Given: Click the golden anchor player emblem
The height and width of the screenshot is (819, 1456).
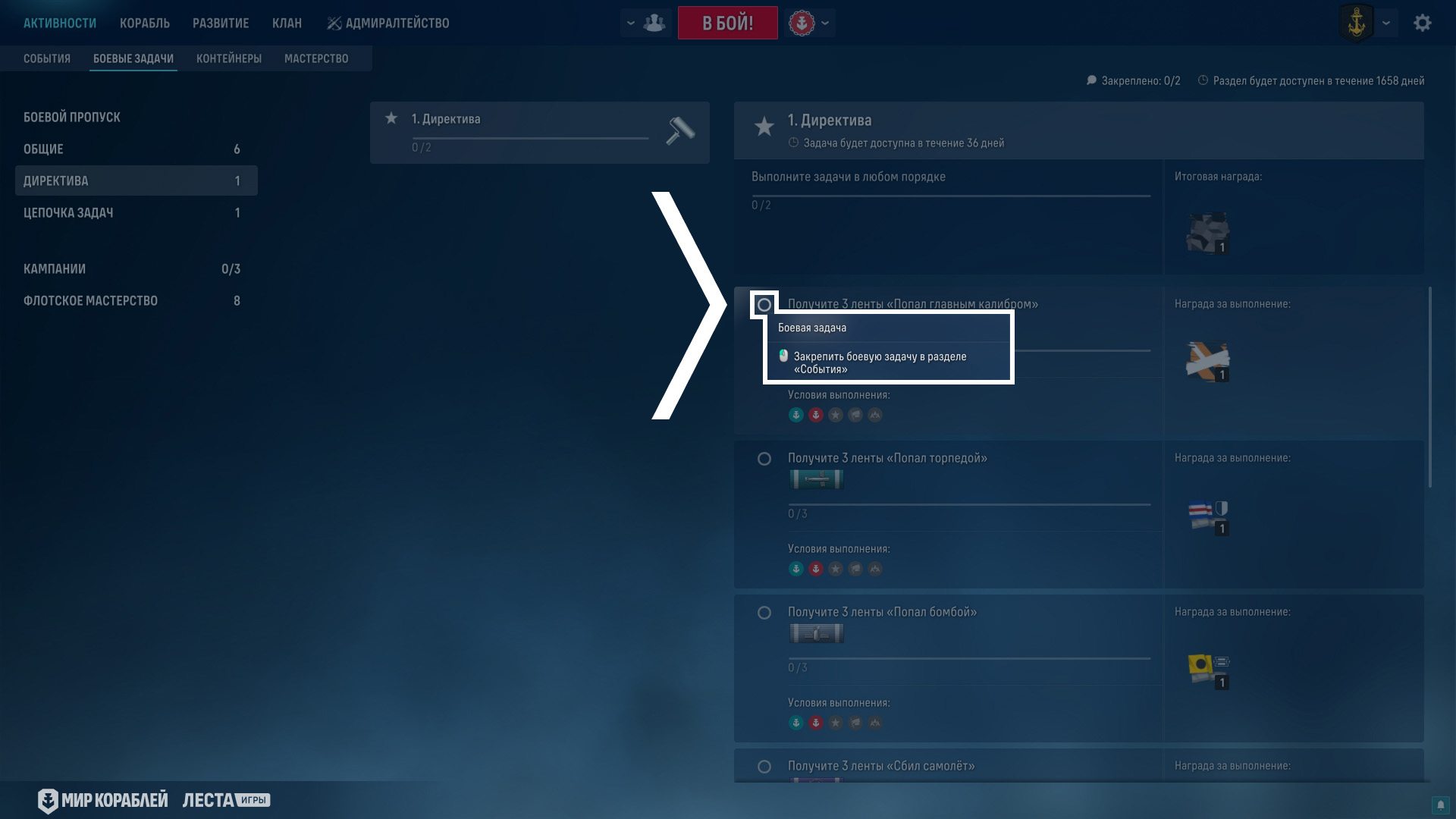Looking at the screenshot, I should [1356, 23].
